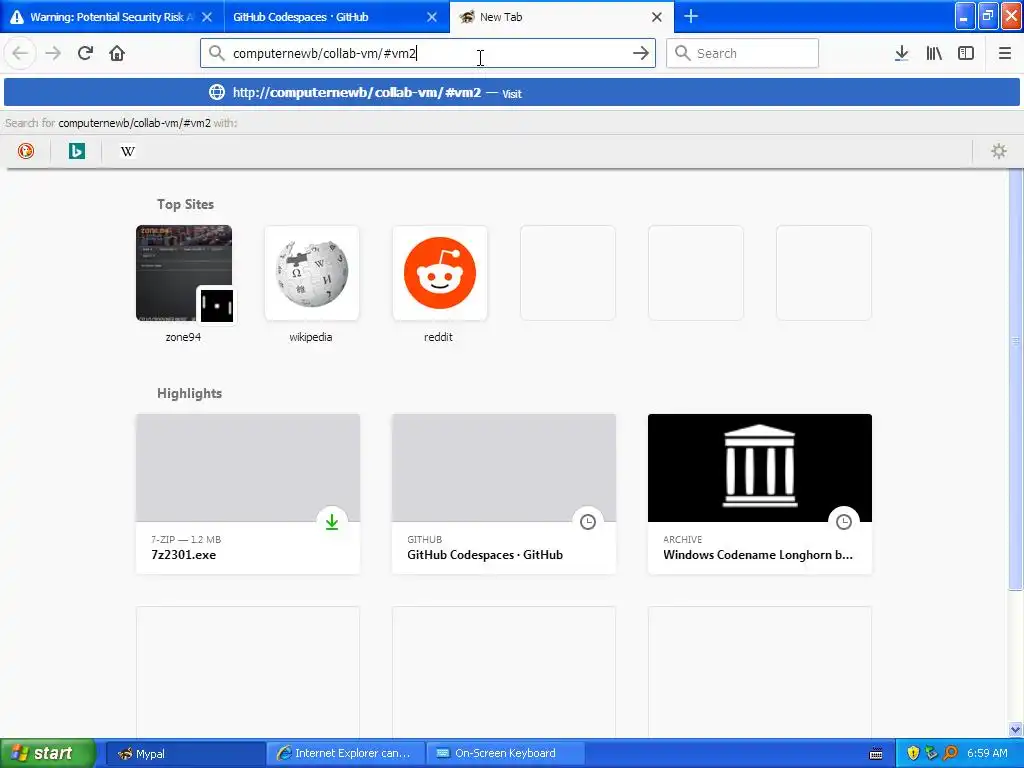Click history clock icon on Archive card
The image size is (1024, 768).
pos(844,521)
